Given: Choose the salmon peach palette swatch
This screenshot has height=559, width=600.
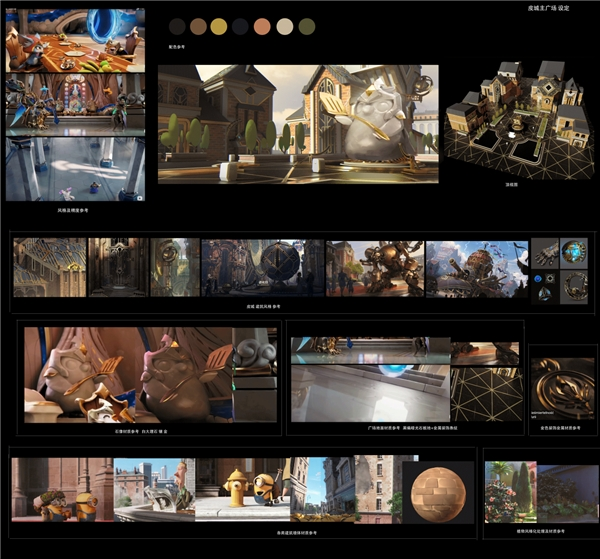Looking at the screenshot, I should 262,27.
